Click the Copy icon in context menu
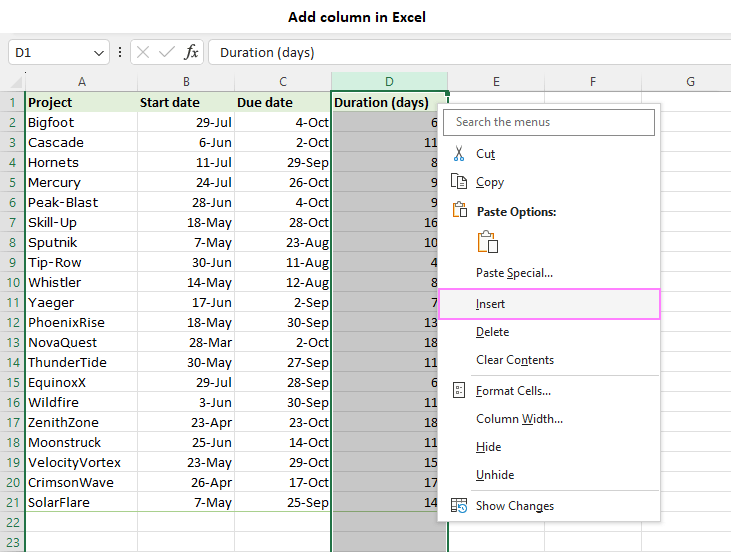Image resolution: width=731 pixels, height=552 pixels. click(x=459, y=182)
